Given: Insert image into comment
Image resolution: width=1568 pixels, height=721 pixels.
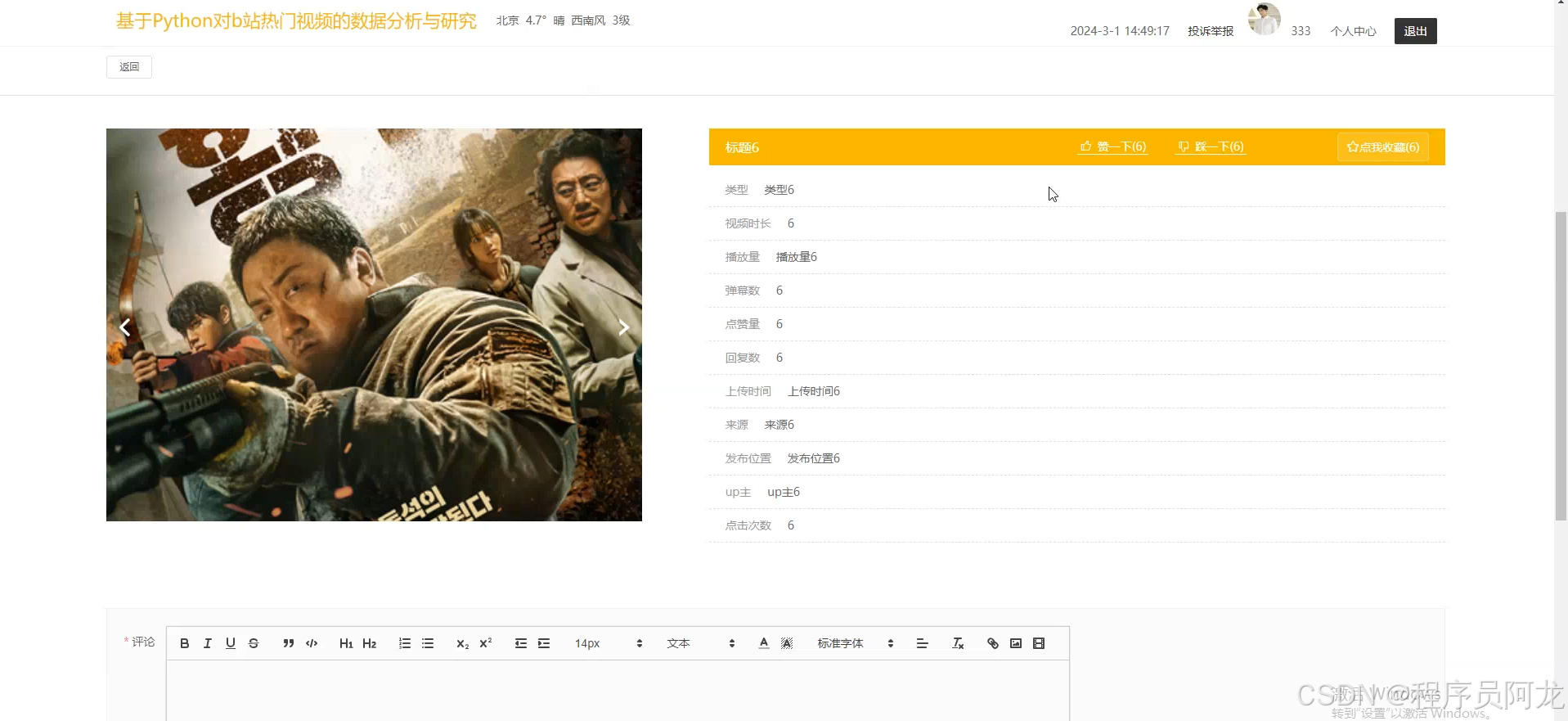Looking at the screenshot, I should click(x=1016, y=643).
